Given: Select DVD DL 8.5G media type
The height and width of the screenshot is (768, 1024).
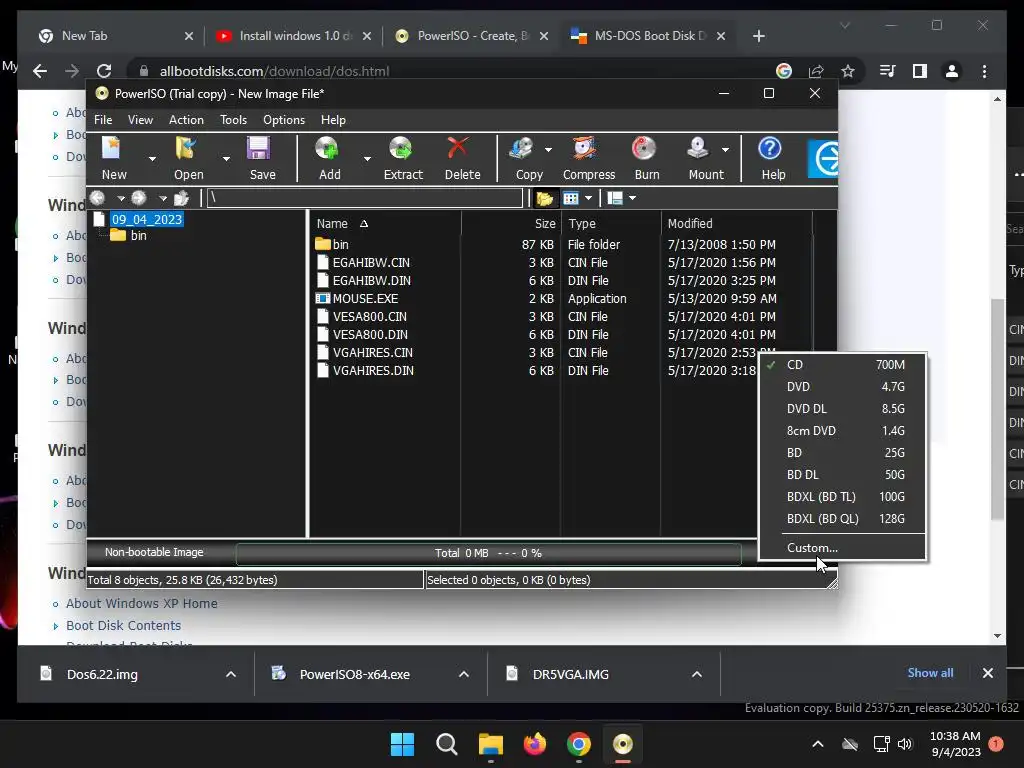Looking at the screenshot, I should [x=842, y=409].
